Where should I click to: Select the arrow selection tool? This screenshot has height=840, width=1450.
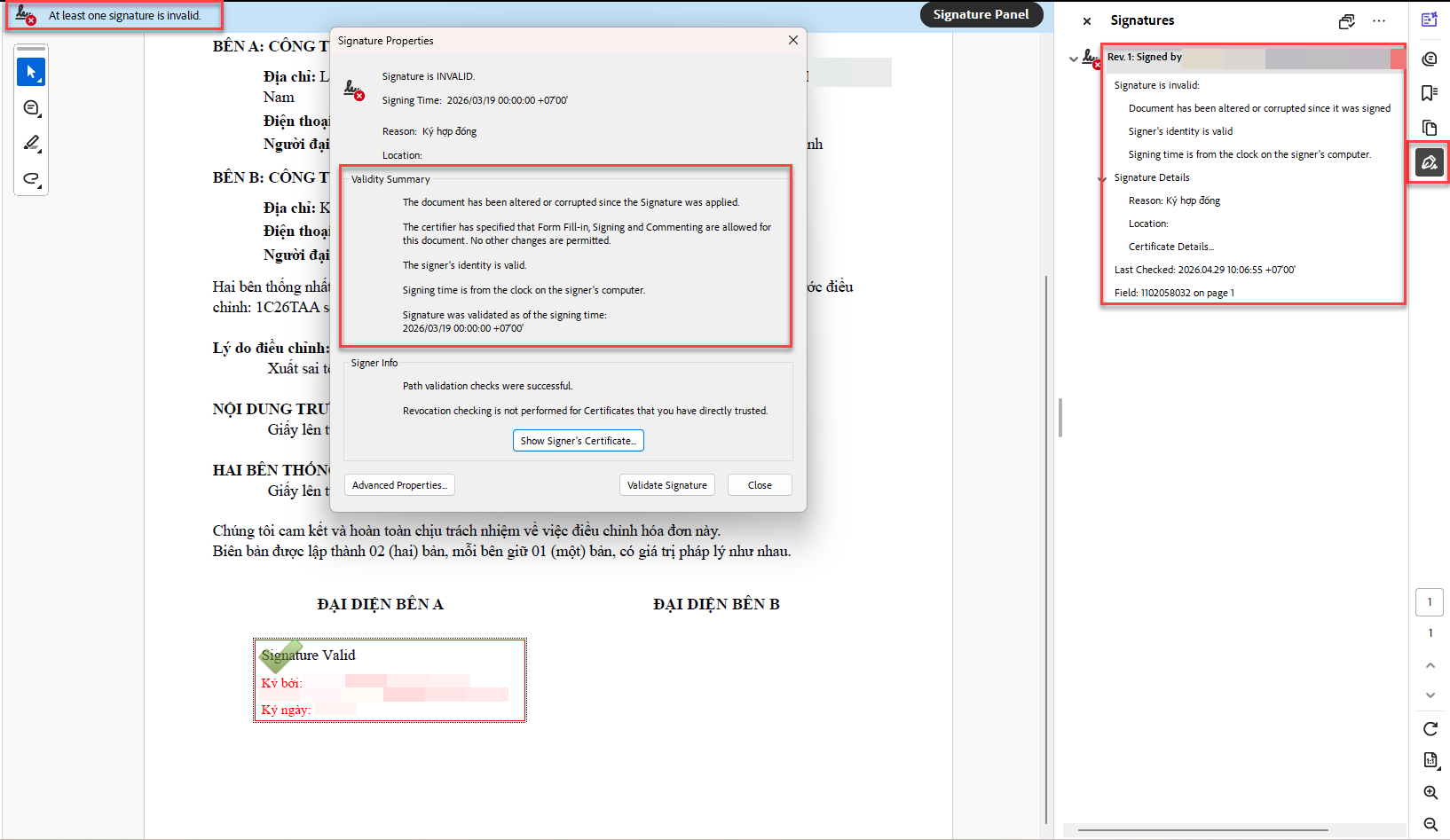tap(31, 72)
